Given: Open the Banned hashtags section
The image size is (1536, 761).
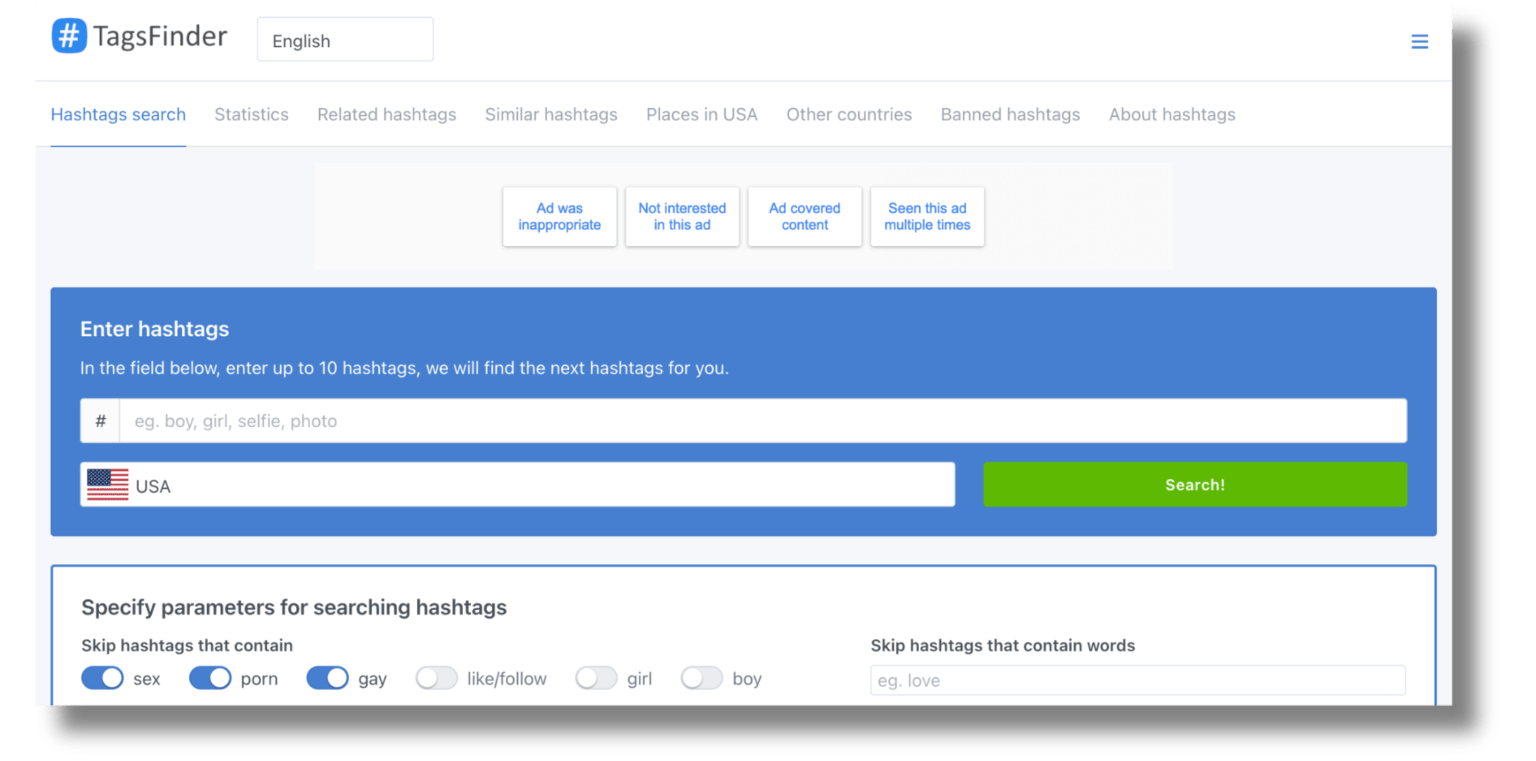Looking at the screenshot, I should tap(1009, 114).
